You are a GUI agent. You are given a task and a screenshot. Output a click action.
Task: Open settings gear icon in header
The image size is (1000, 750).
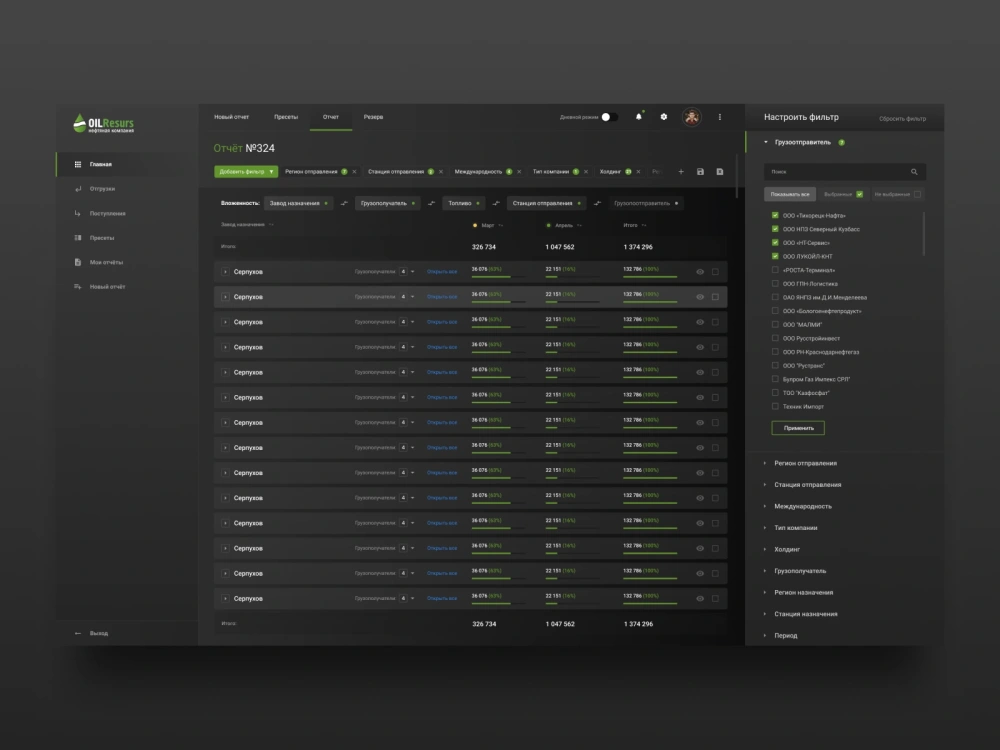click(664, 117)
